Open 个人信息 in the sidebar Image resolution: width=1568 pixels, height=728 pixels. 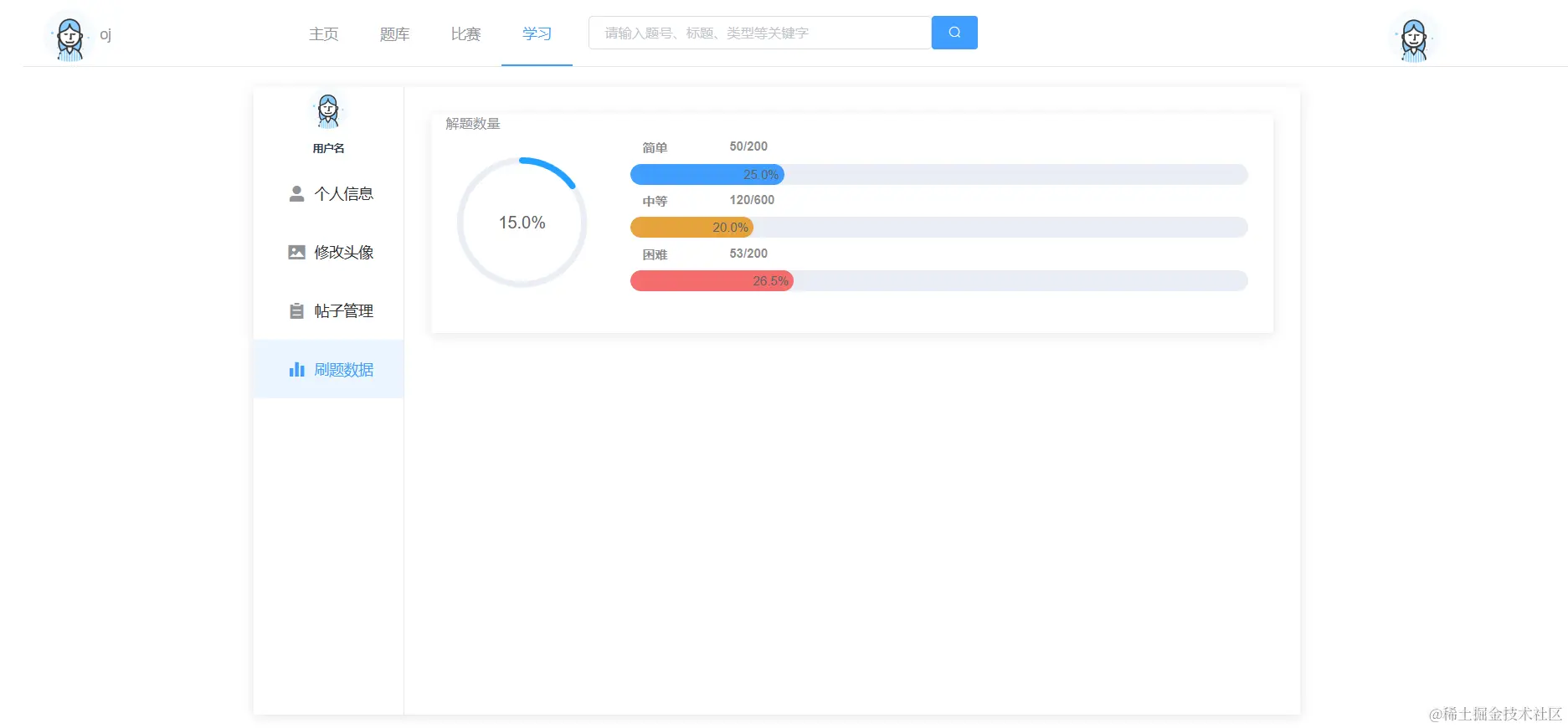[328, 194]
